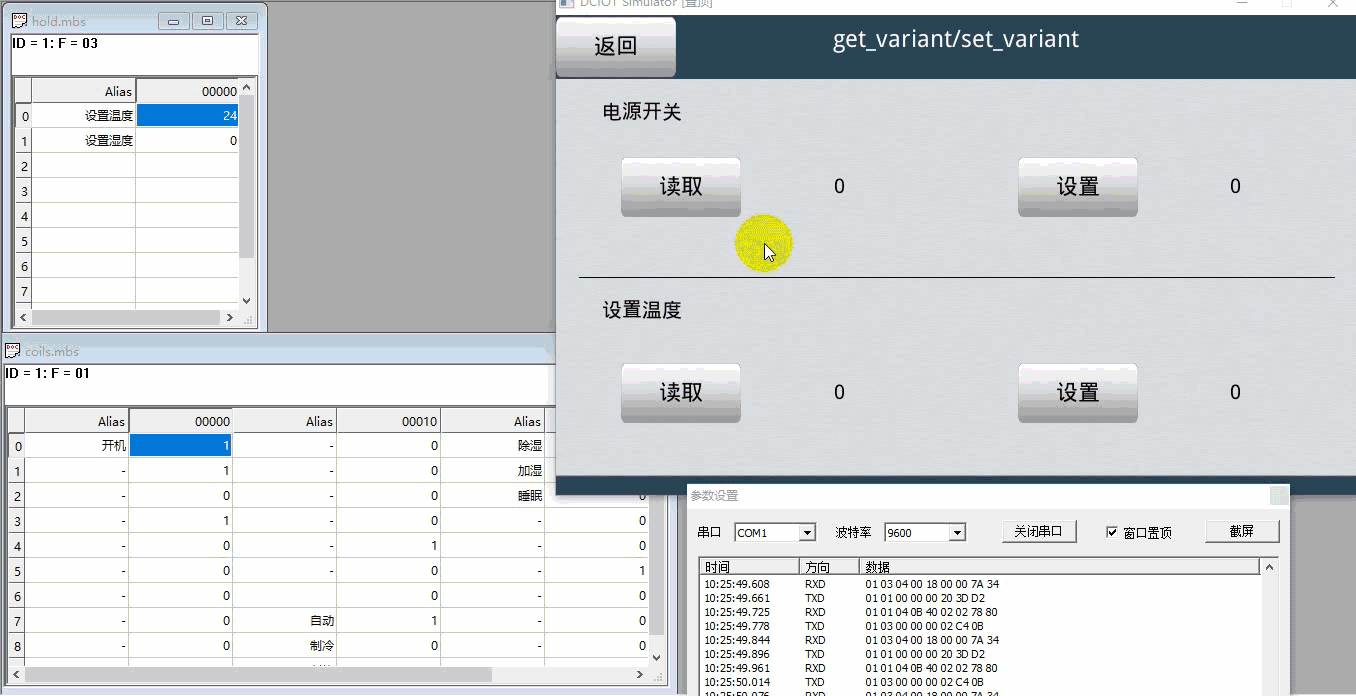Click the coils.mbs window title bar
Screen dimensions: 1356x696
point(278,351)
